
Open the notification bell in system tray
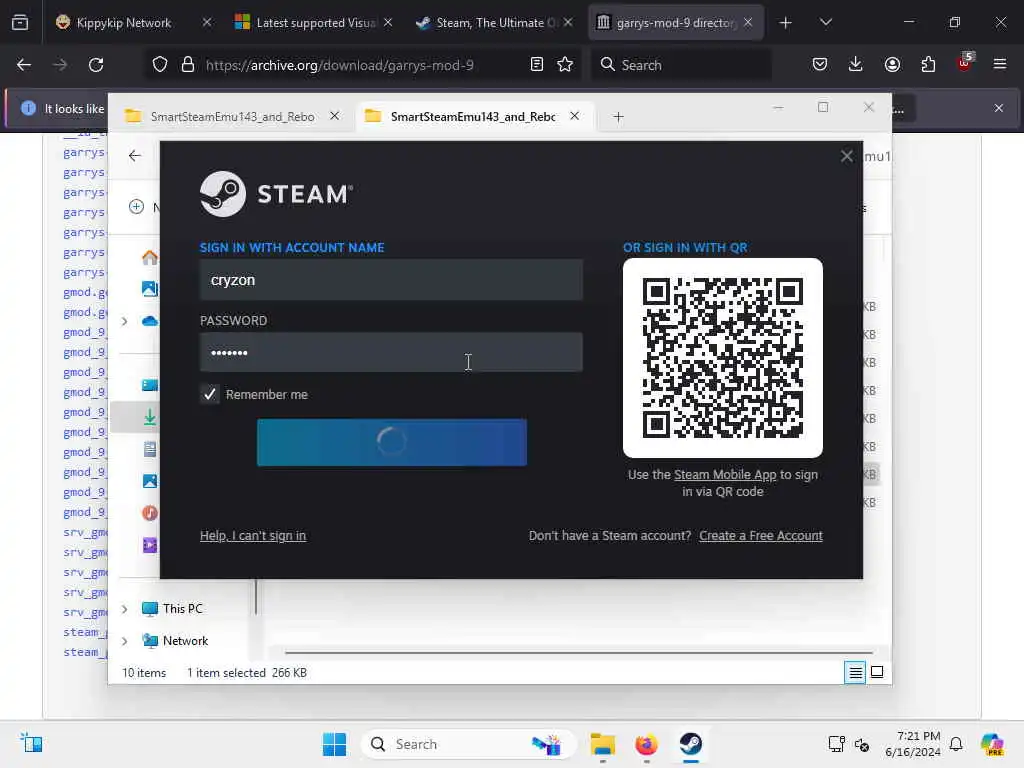click(x=956, y=744)
